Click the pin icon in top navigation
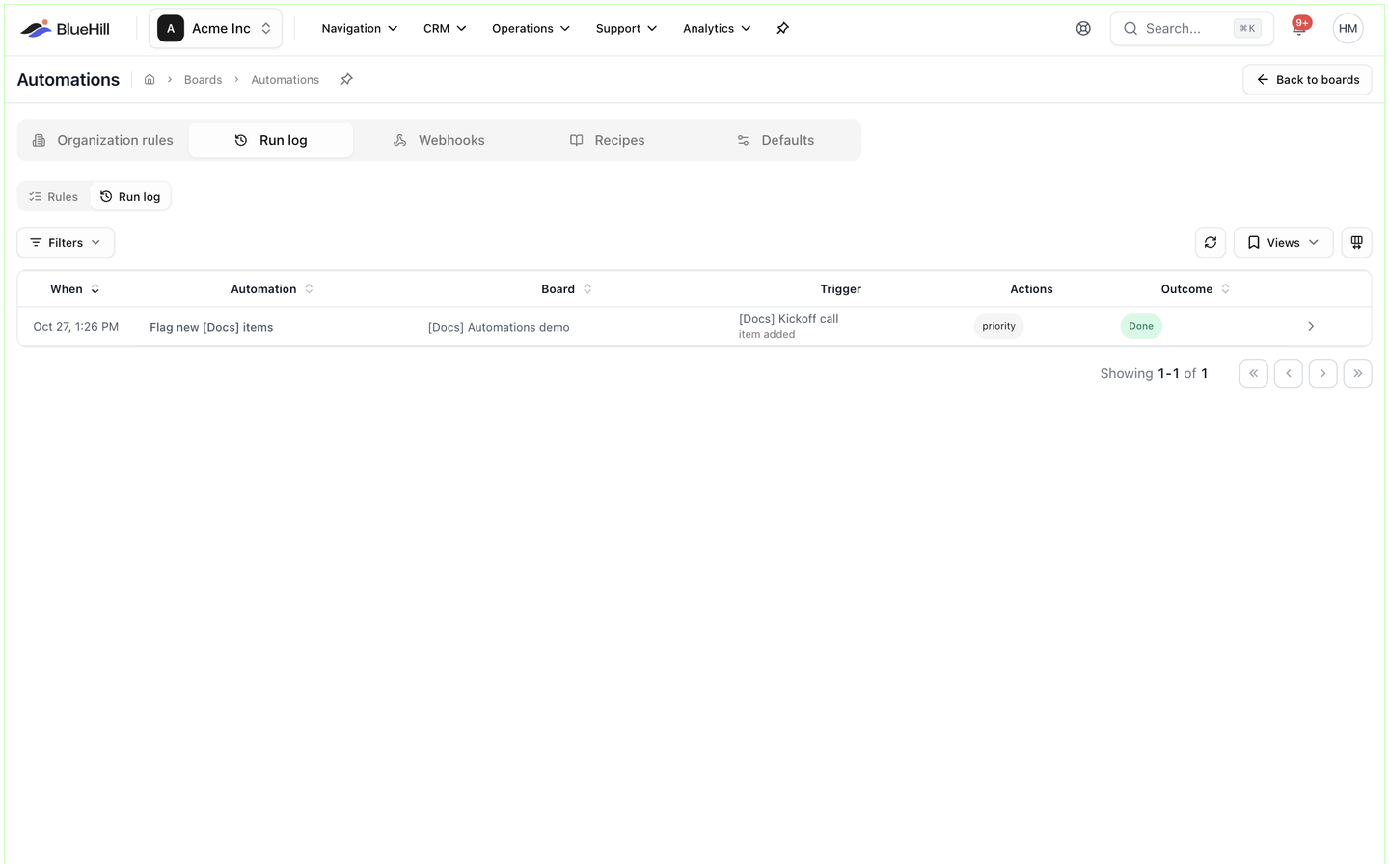The height and width of the screenshot is (868, 1389). click(782, 29)
